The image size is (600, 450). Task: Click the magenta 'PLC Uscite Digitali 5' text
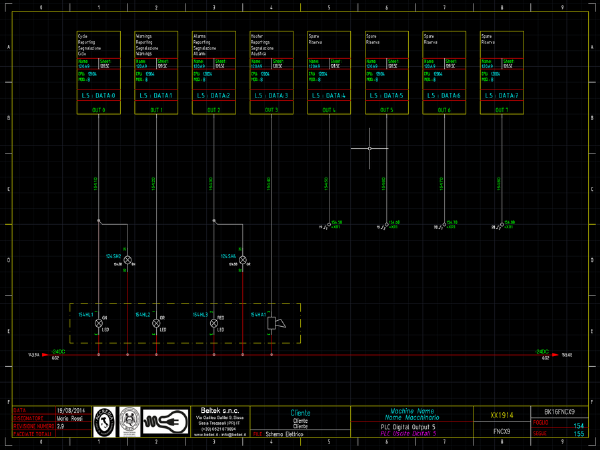tap(408, 433)
